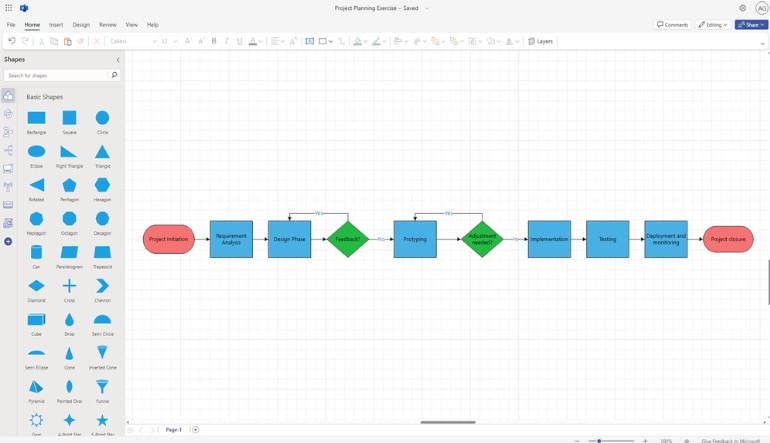This screenshot has width=770, height=443.
Task: Switch to the Home tab
Action: tap(32, 25)
